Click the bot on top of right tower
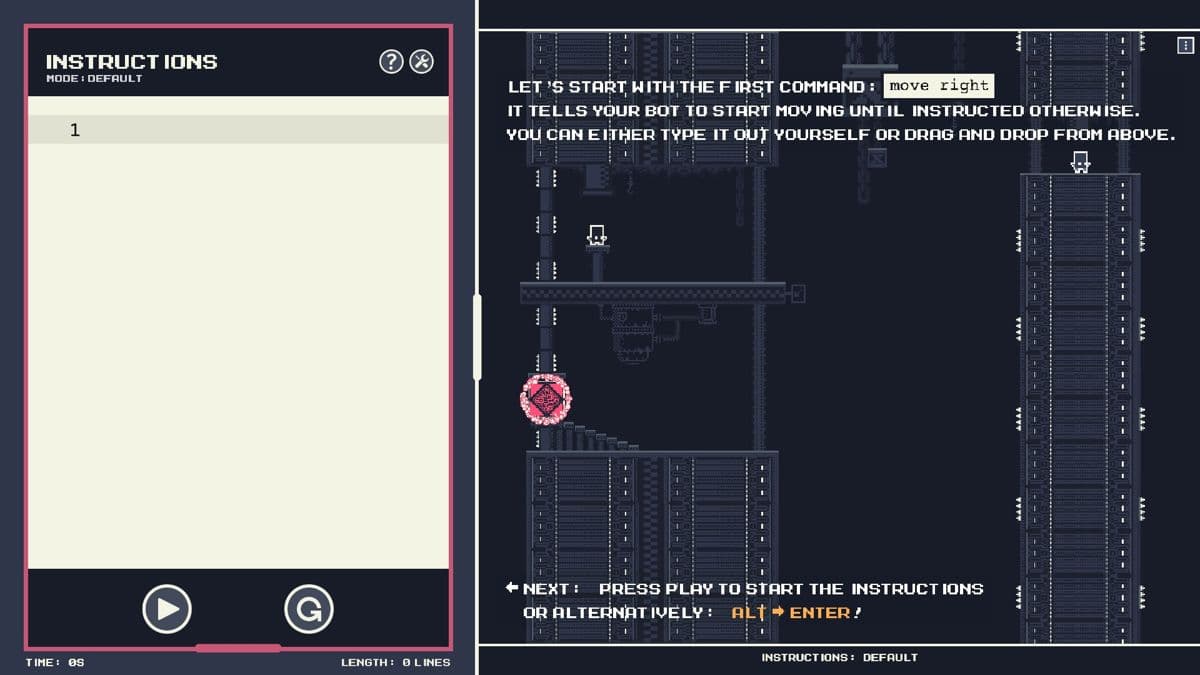The height and width of the screenshot is (675, 1200). click(1080, 161)
